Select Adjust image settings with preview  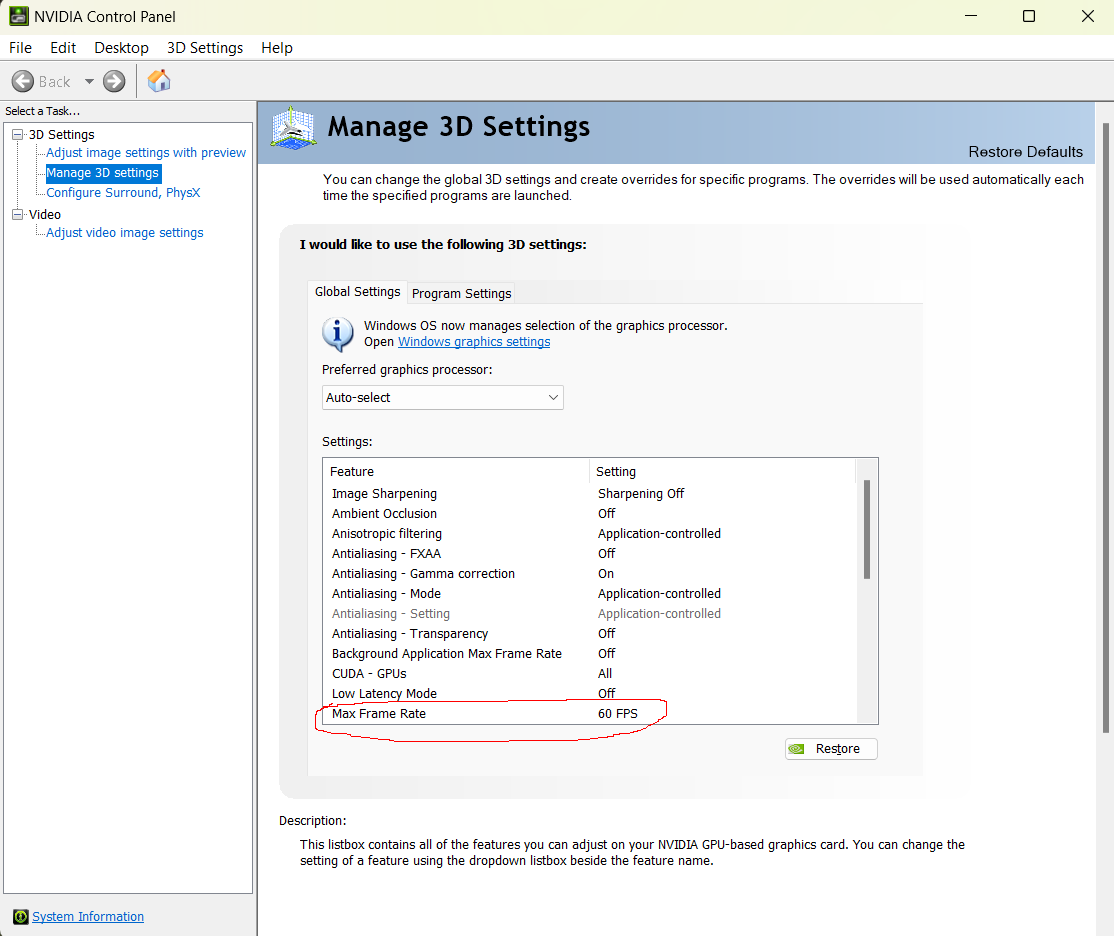click(146, 153)
